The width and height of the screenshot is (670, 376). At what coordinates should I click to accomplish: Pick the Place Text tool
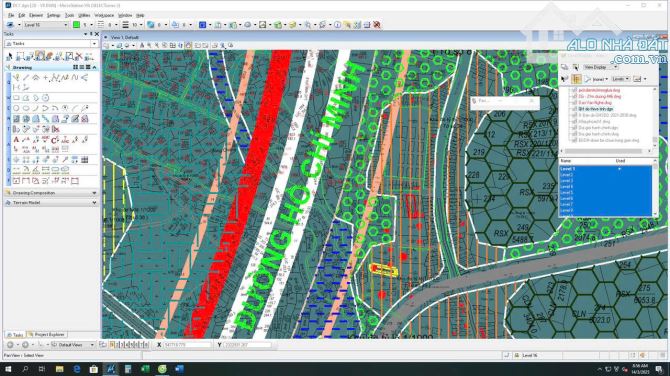point(16,140)
